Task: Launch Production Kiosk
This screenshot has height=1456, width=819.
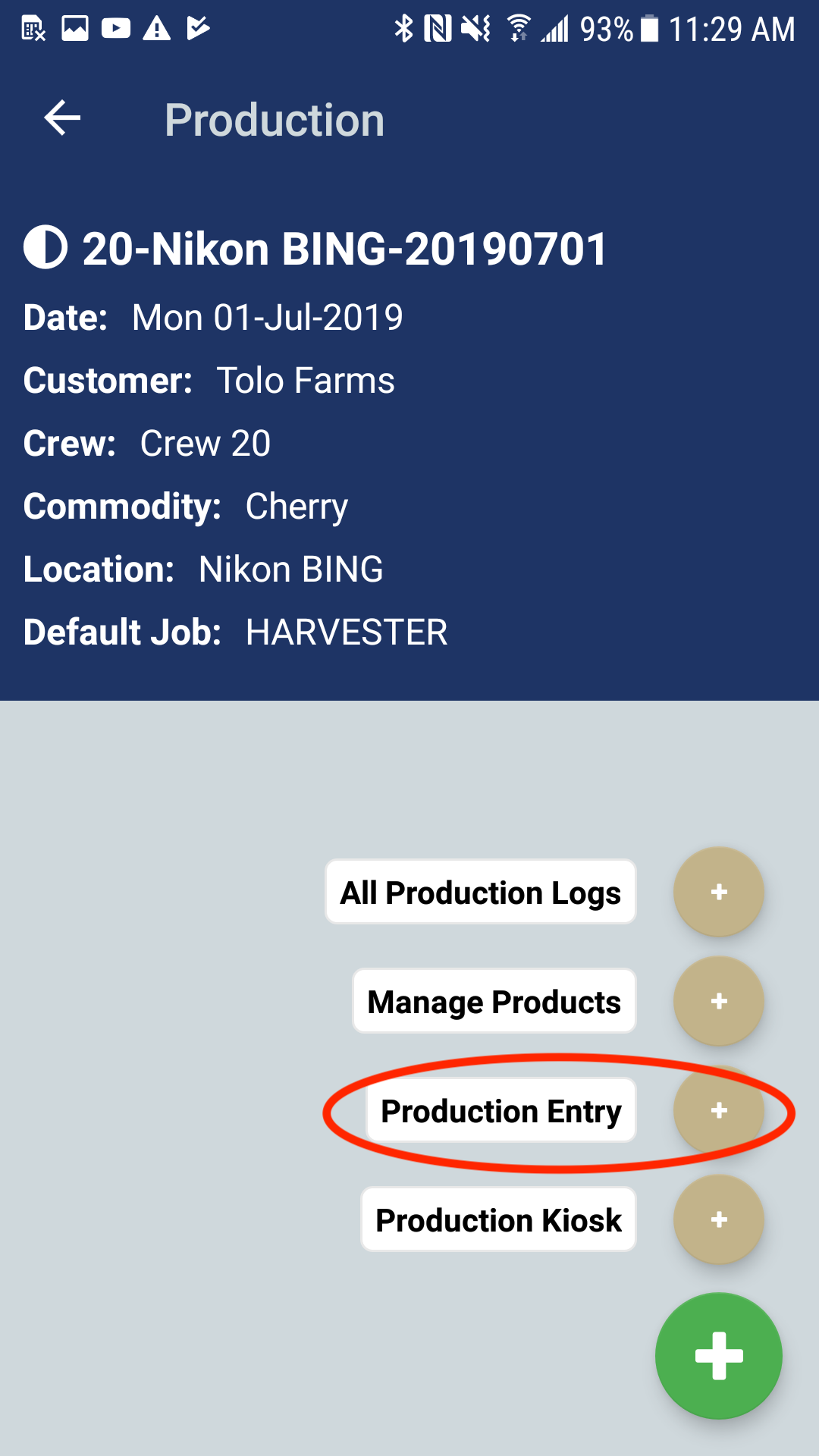Action: 498,1220
